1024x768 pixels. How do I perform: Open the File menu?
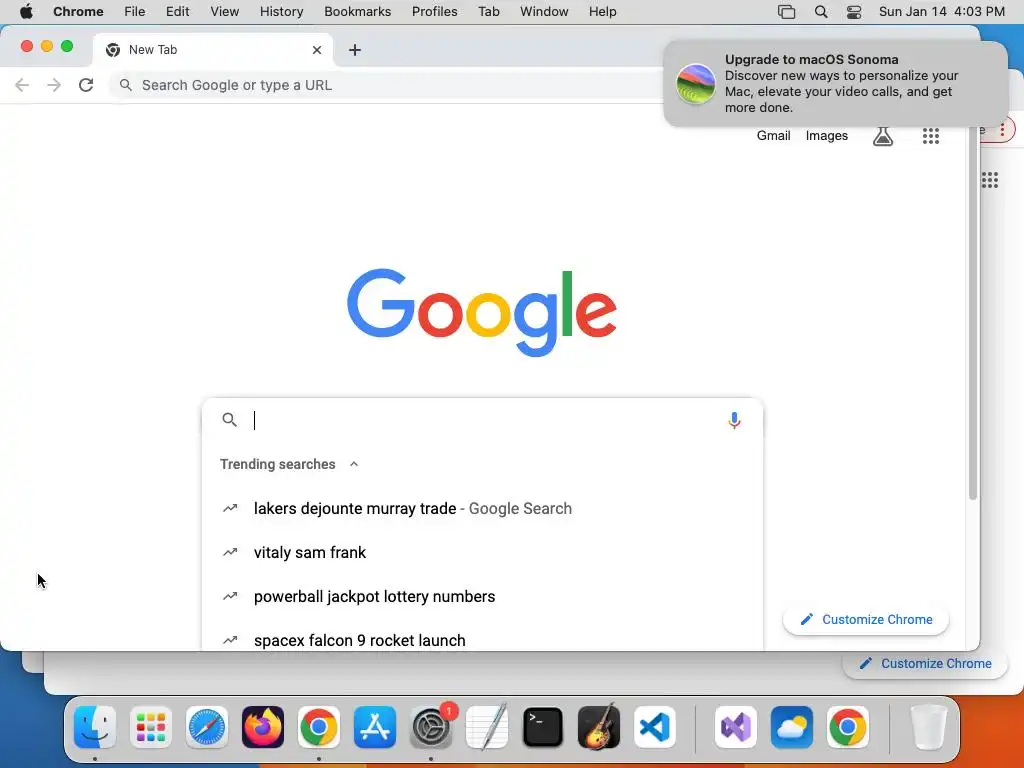point(135,12)
